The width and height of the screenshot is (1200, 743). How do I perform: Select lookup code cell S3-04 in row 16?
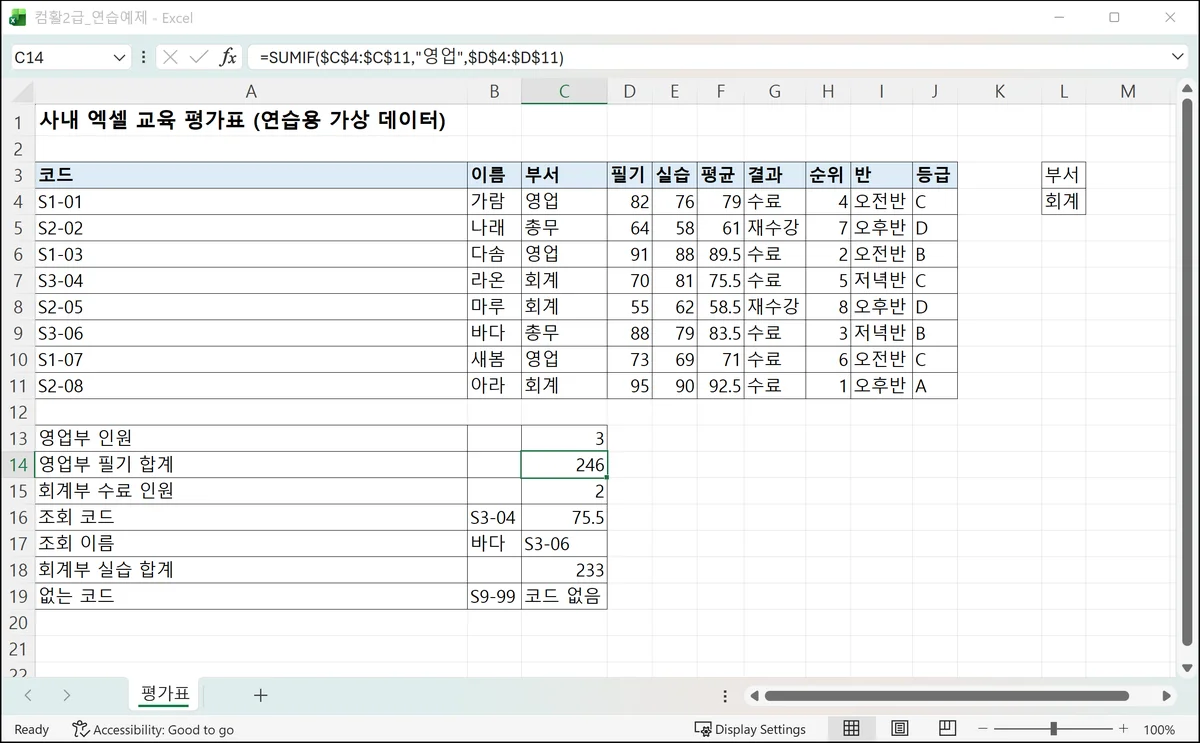click(x=494, y=517)
